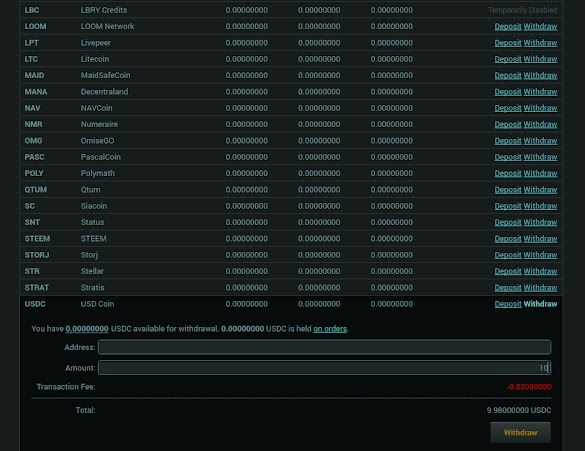Click the OMG ticker symbol

(x=33, y=141)
